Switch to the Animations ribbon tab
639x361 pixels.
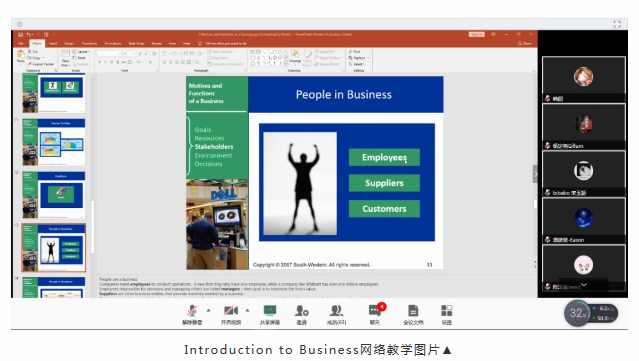click(113, 43)
